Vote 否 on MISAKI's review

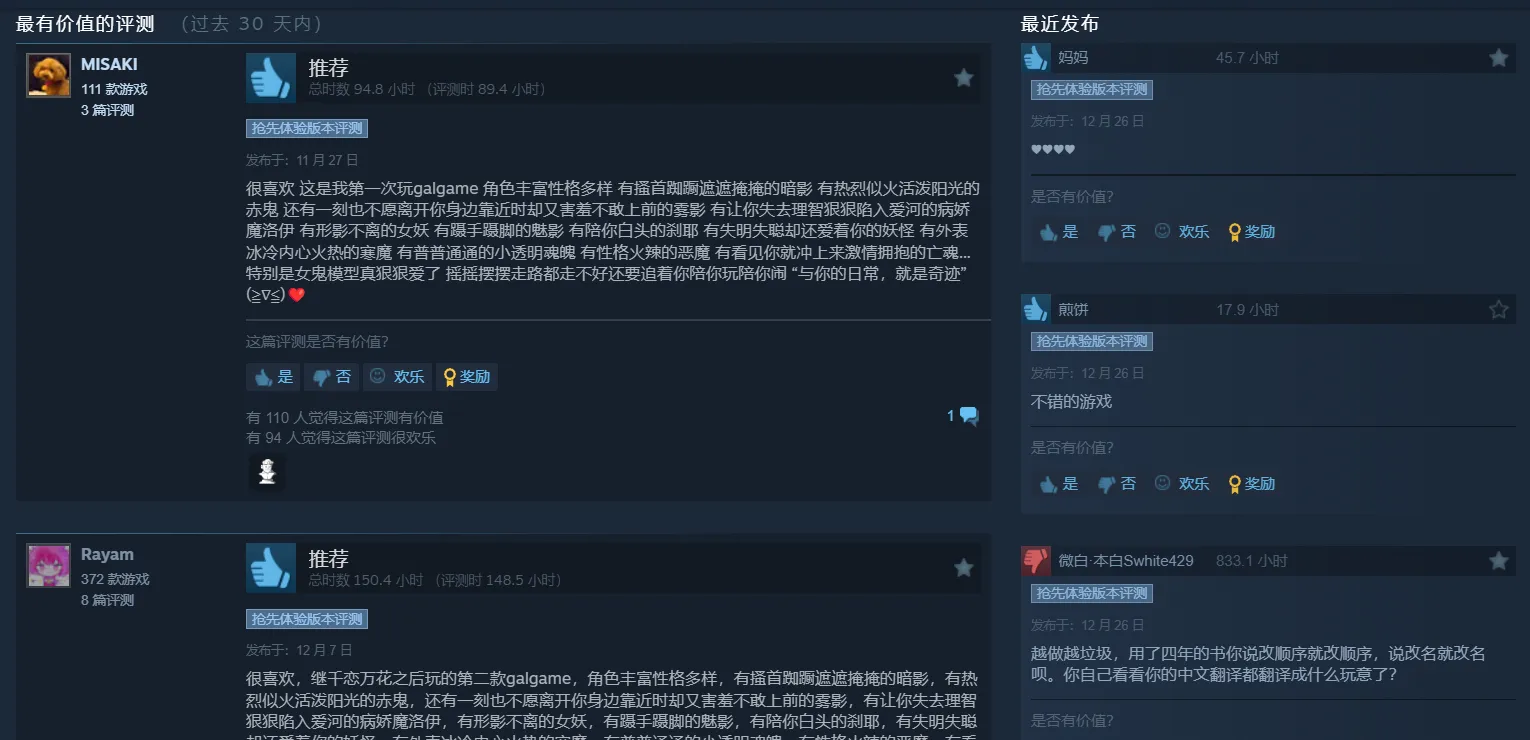(x=332, y=377)
